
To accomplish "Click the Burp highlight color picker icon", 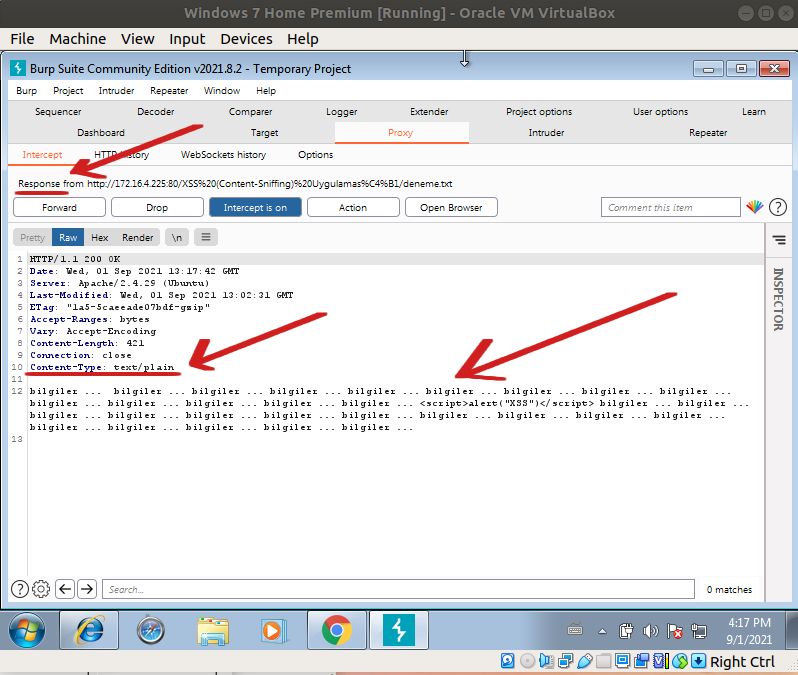I will [755, 207].
